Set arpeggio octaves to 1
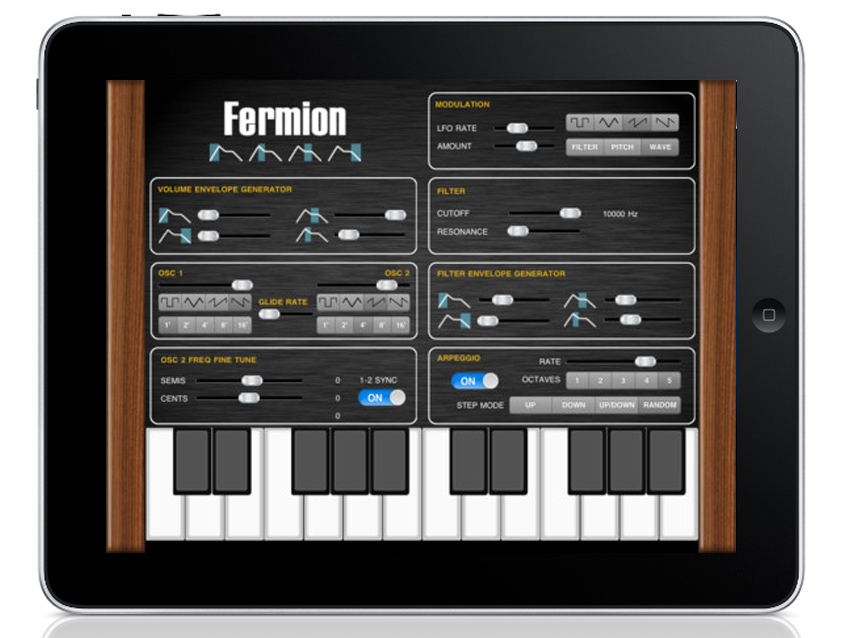 [577, 381]
